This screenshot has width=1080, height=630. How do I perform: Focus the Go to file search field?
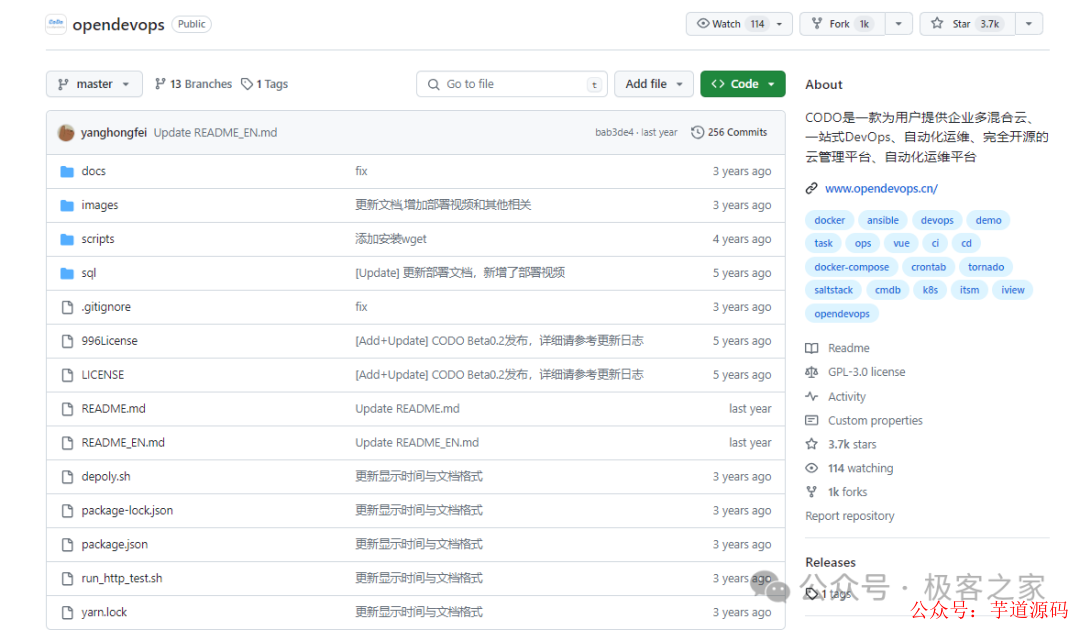tap(512, 84)
